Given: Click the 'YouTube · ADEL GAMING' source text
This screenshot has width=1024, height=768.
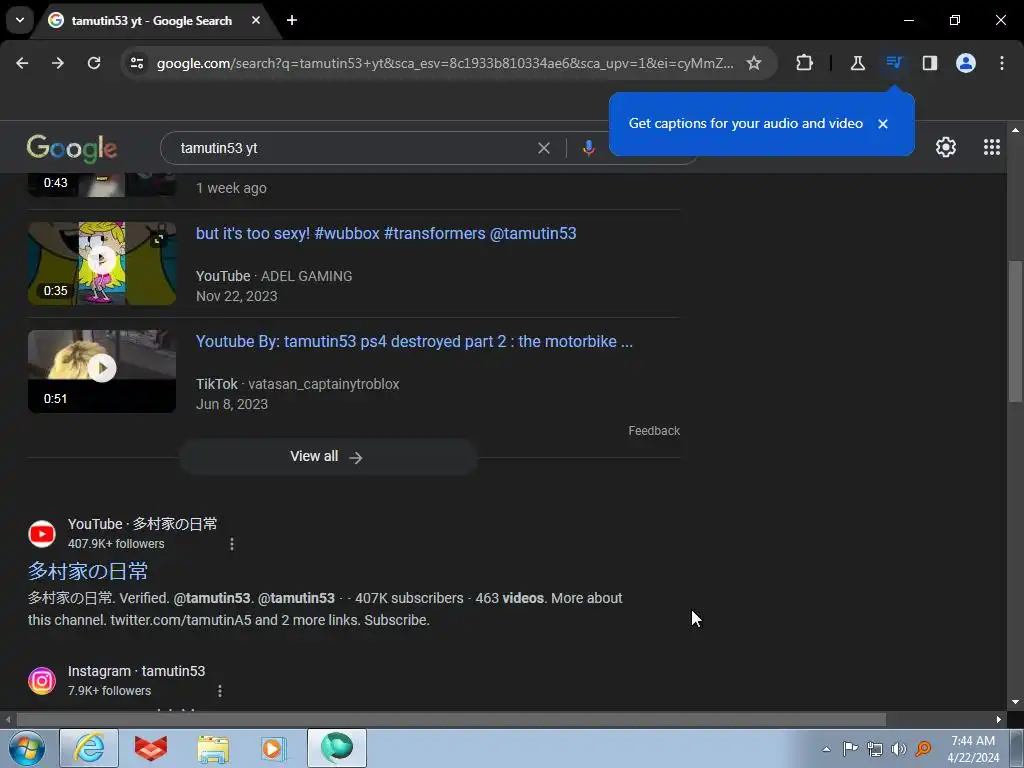Looking at the screenshot, I should [274, 276].
